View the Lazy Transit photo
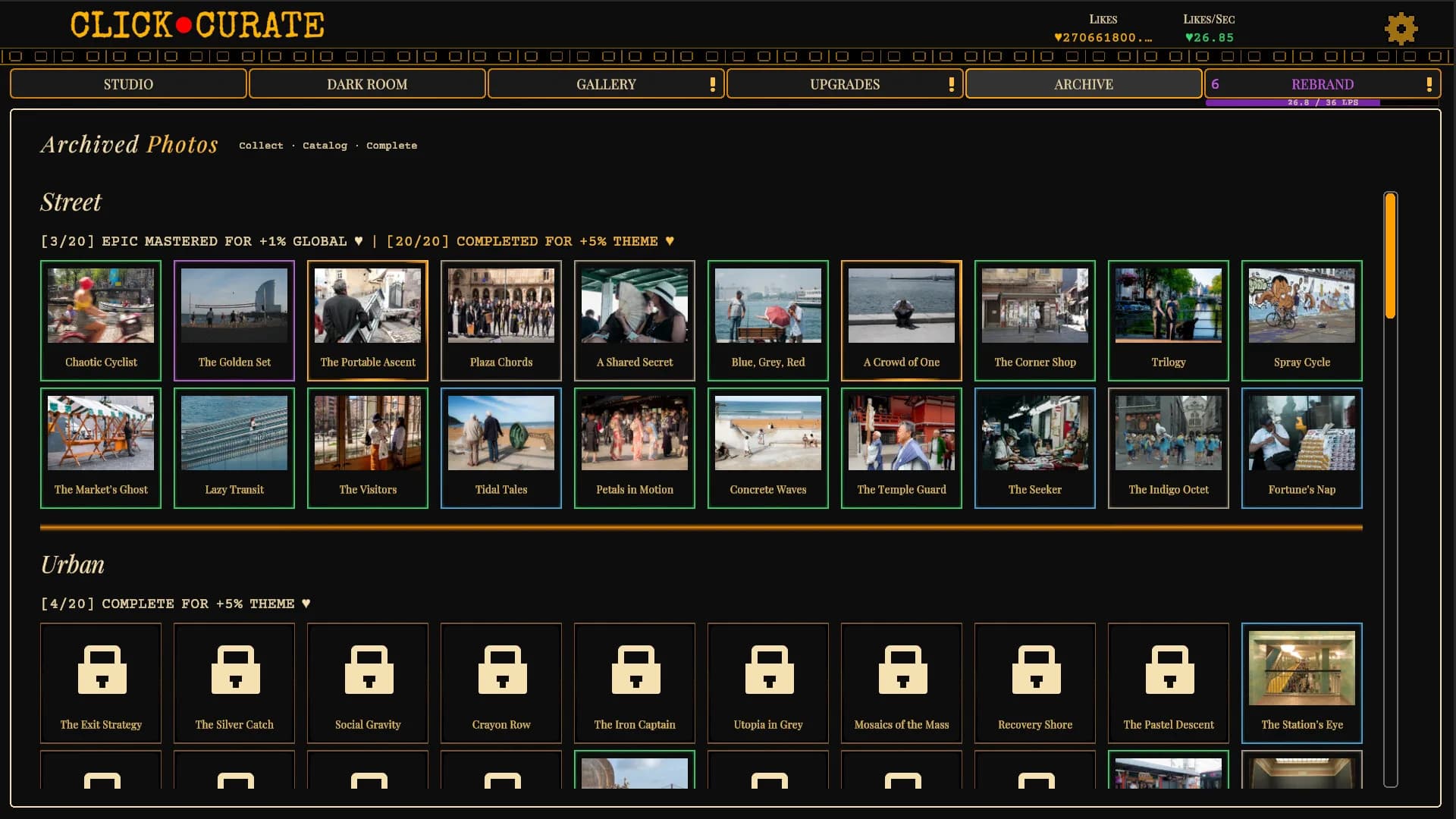Image resolution: width=1456 pixels, height=819 pixels. pos(234,448)
